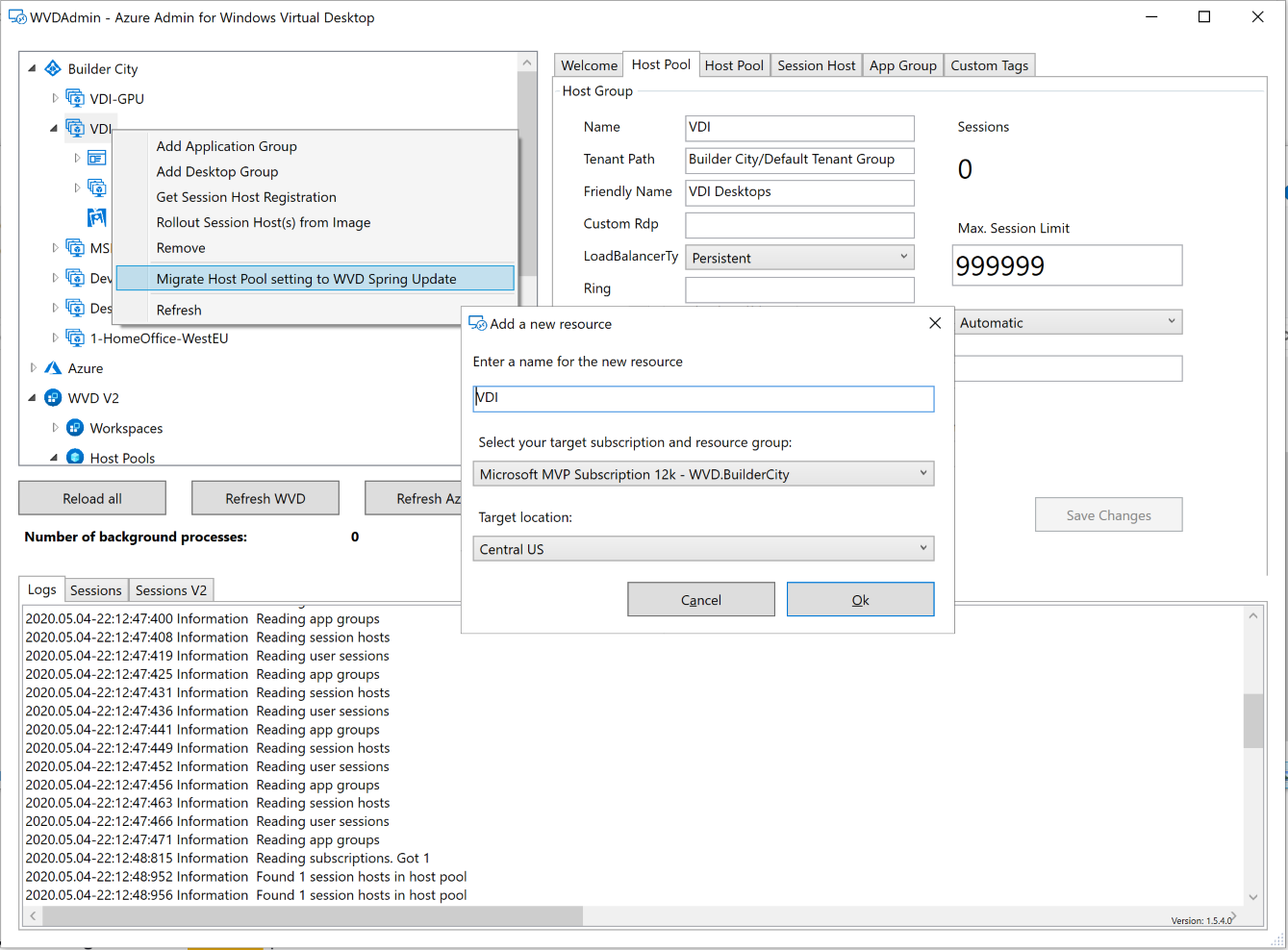Image resolution: width=1288 pixels, height=950 pixels.
Task: Expand the 1-HomeOffice-WestEU tree node
Action: coord(55,337)
